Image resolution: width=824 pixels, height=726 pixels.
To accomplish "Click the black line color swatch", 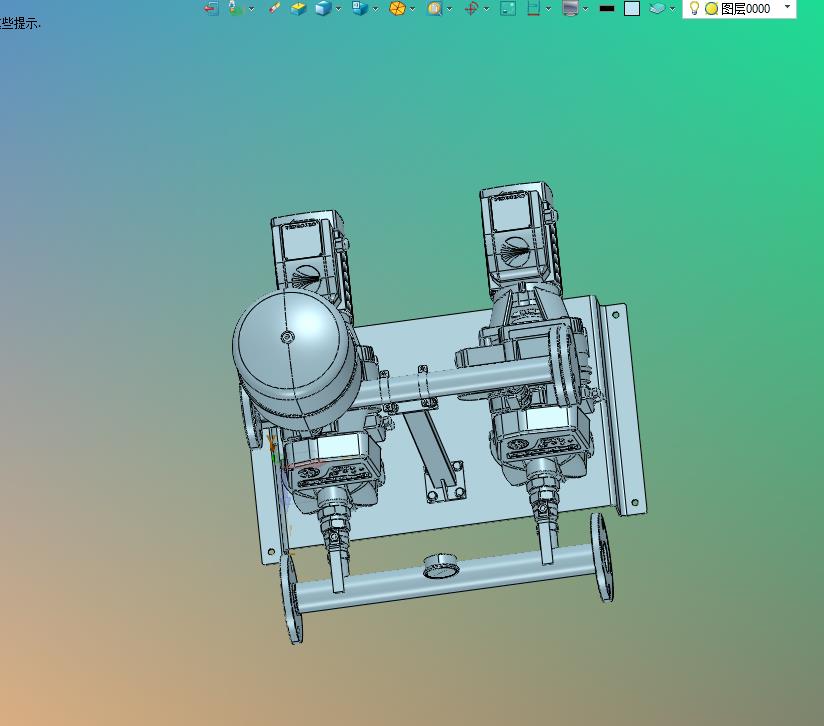I will click(x=607, y=8).
